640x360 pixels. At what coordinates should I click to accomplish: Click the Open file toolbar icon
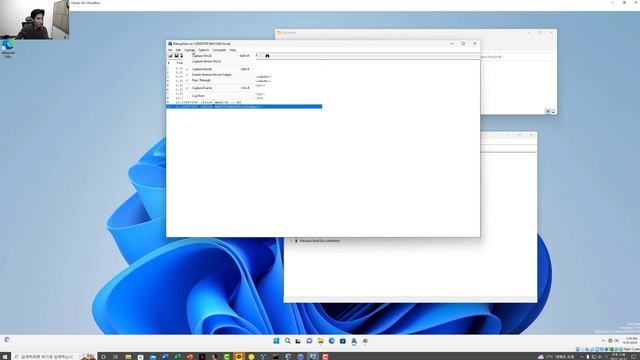pyautogui.click(x=171, y=56)
